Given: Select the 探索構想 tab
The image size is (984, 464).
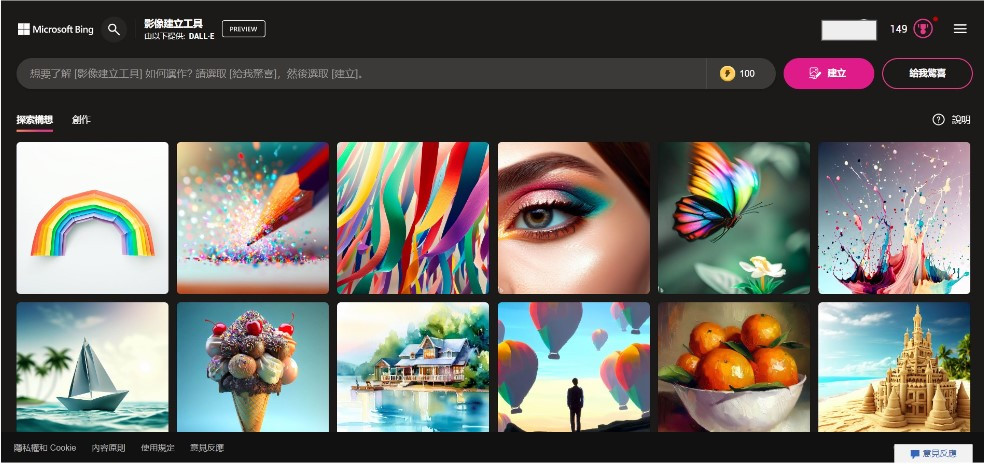Looking at the screenshot, I should click(x=35, y=120).
